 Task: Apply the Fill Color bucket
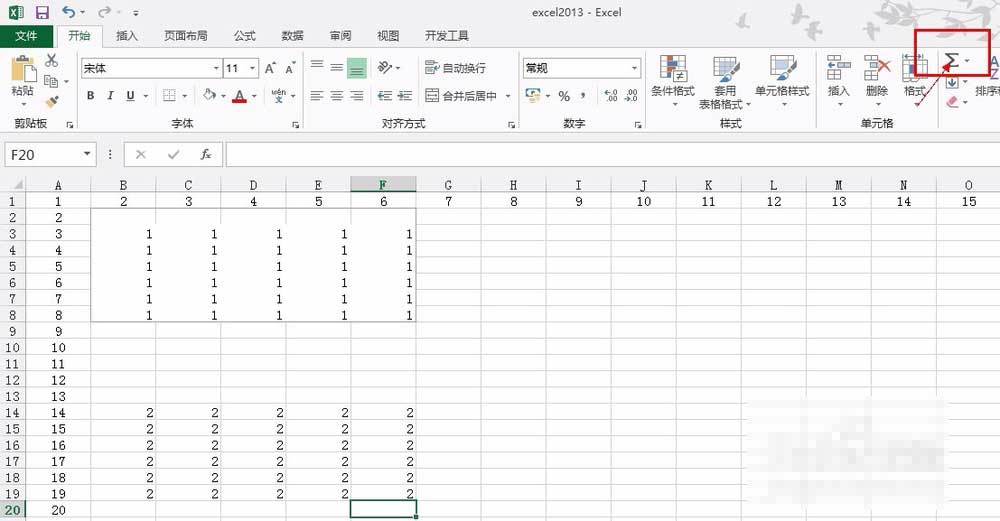(209, 95)
